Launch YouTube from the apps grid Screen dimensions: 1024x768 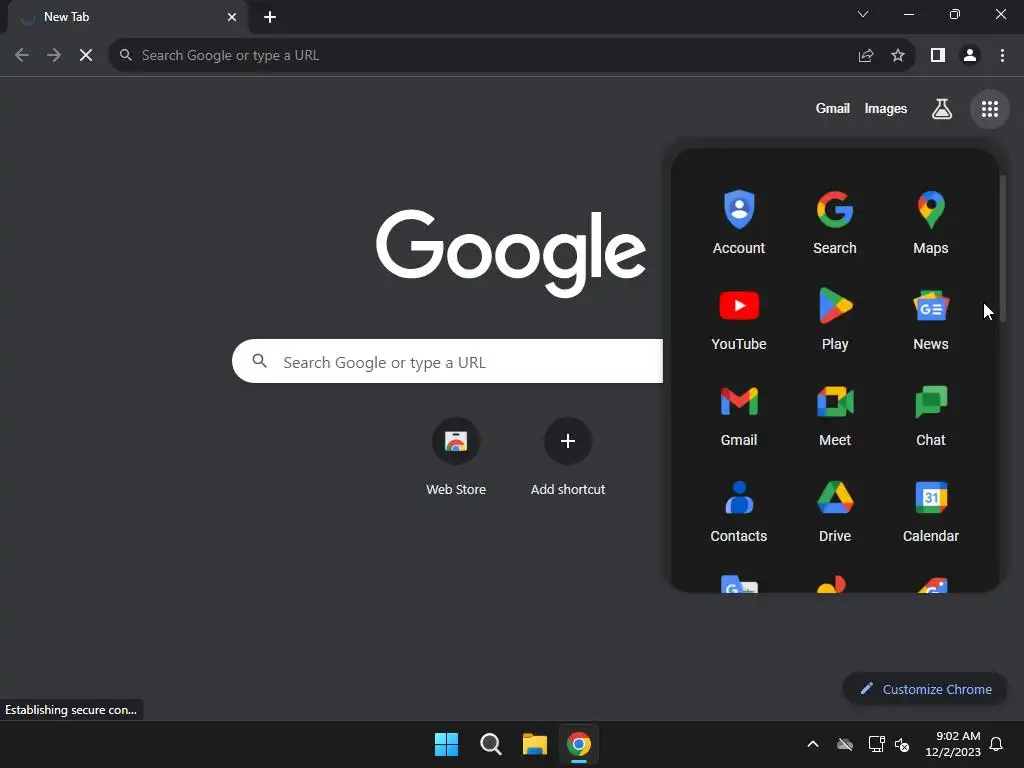(739, 319)
